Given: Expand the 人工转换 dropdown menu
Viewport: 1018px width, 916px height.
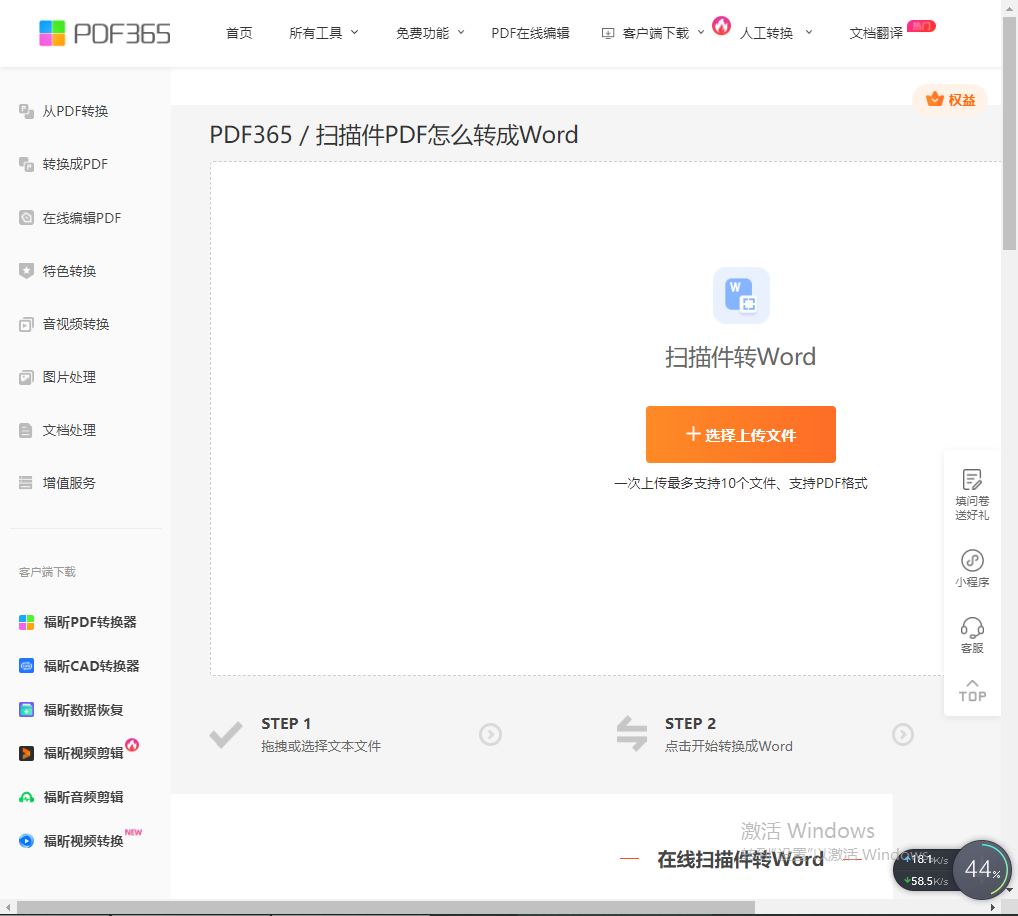Looking at the screenshot, I should coord(776,33).
